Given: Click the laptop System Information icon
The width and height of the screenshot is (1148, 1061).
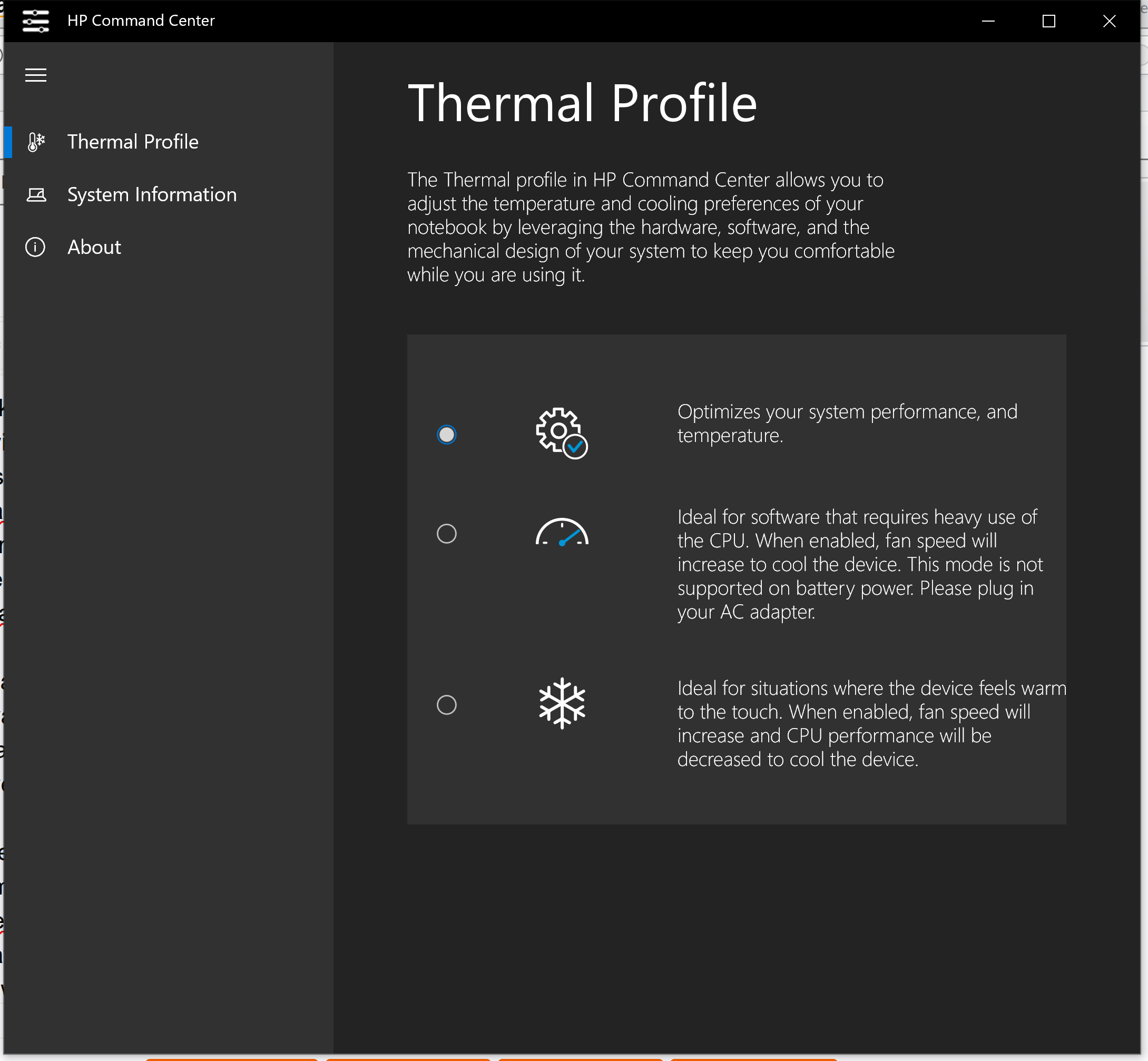Looking at the screenshot, I should [36, 194].
